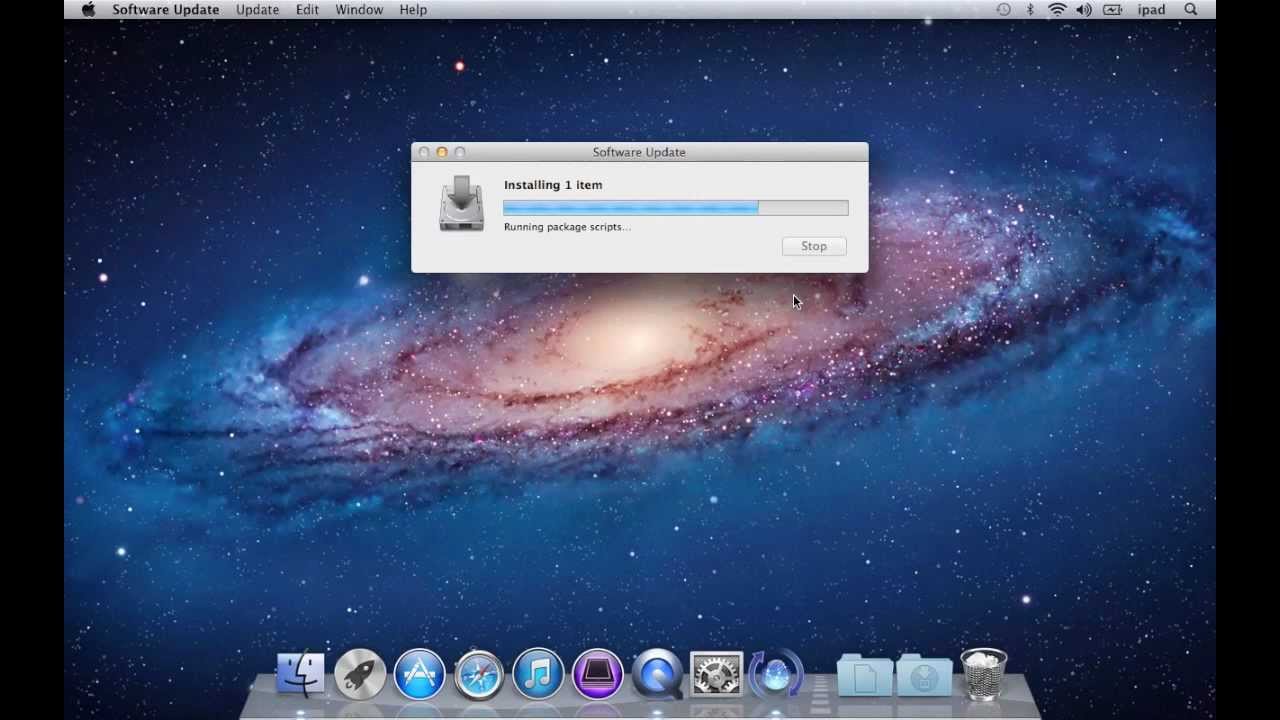Launch Safari from the Dock
1280x720 pixels.
(479, 674)
